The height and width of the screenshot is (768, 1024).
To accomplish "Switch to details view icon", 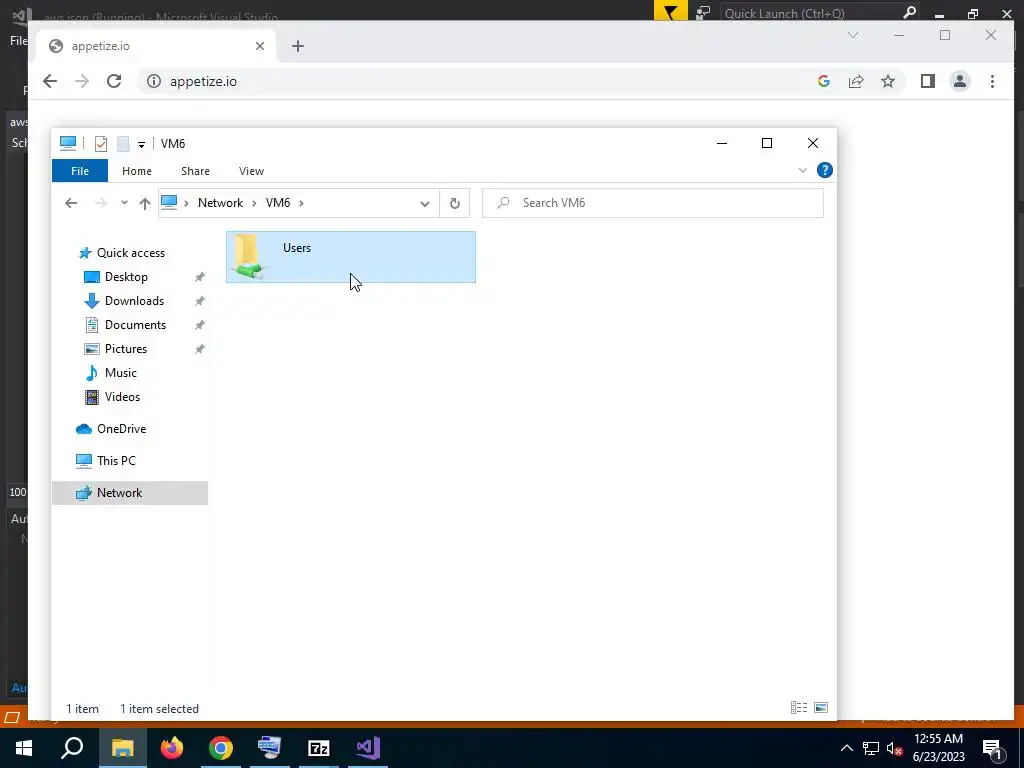I will 799,708.
